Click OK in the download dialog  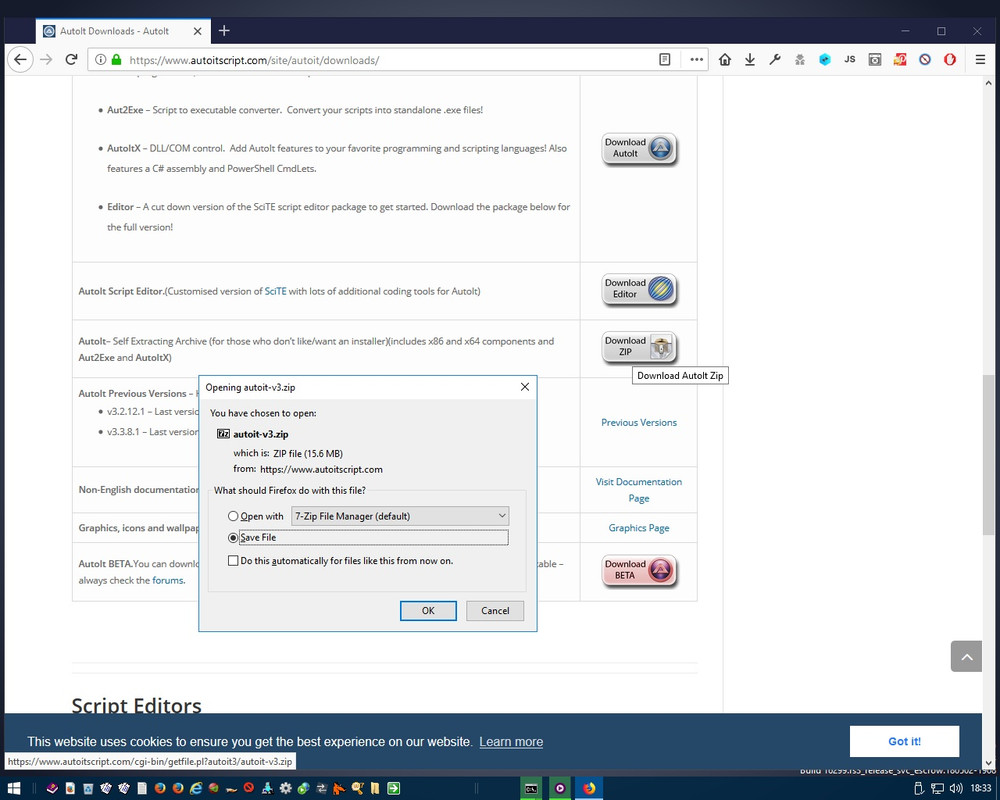click(428, 611)
